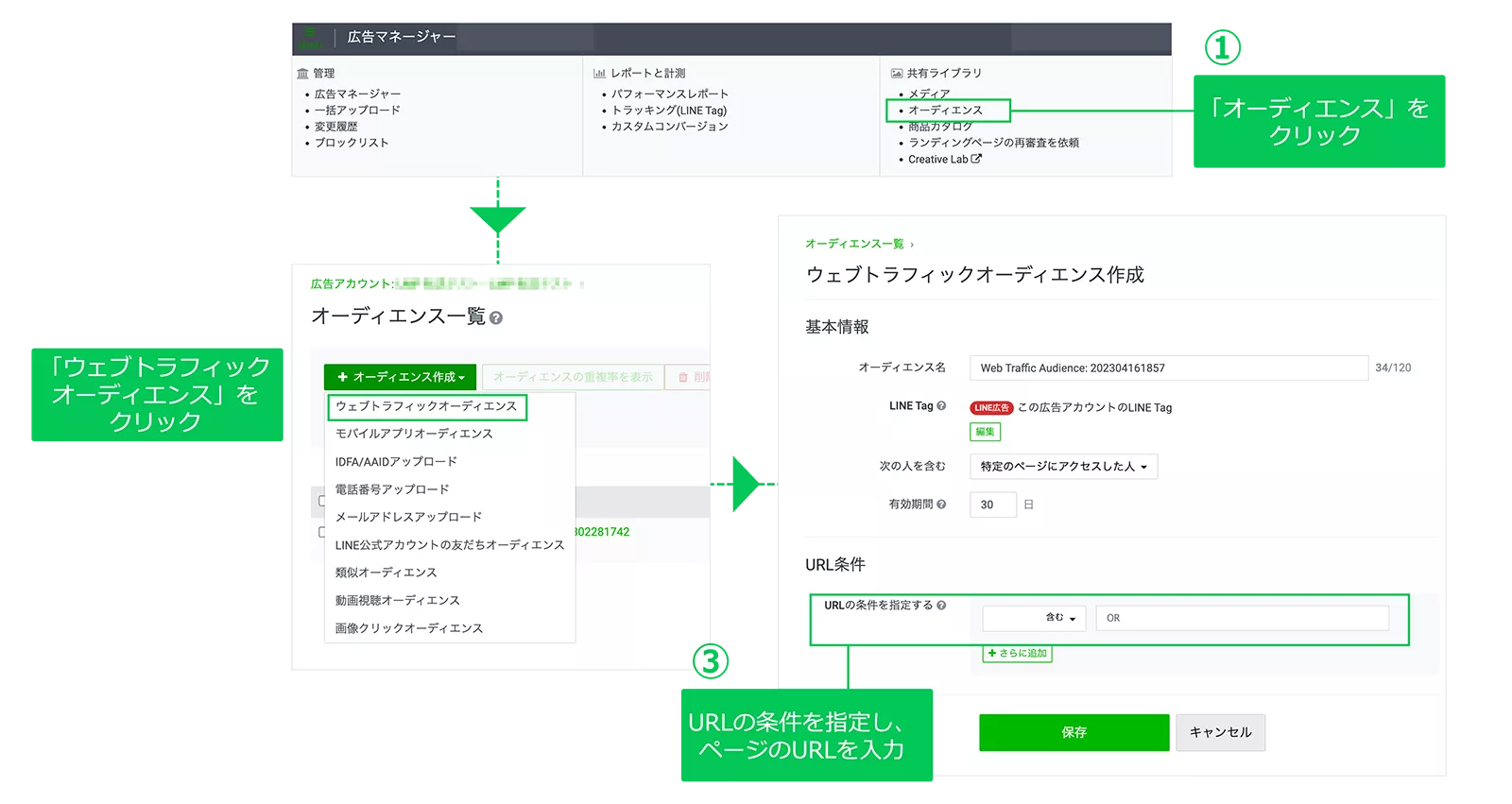
Task: Click the さらに追加 button
Action: pyautogui.click(x=1017, y=653)
